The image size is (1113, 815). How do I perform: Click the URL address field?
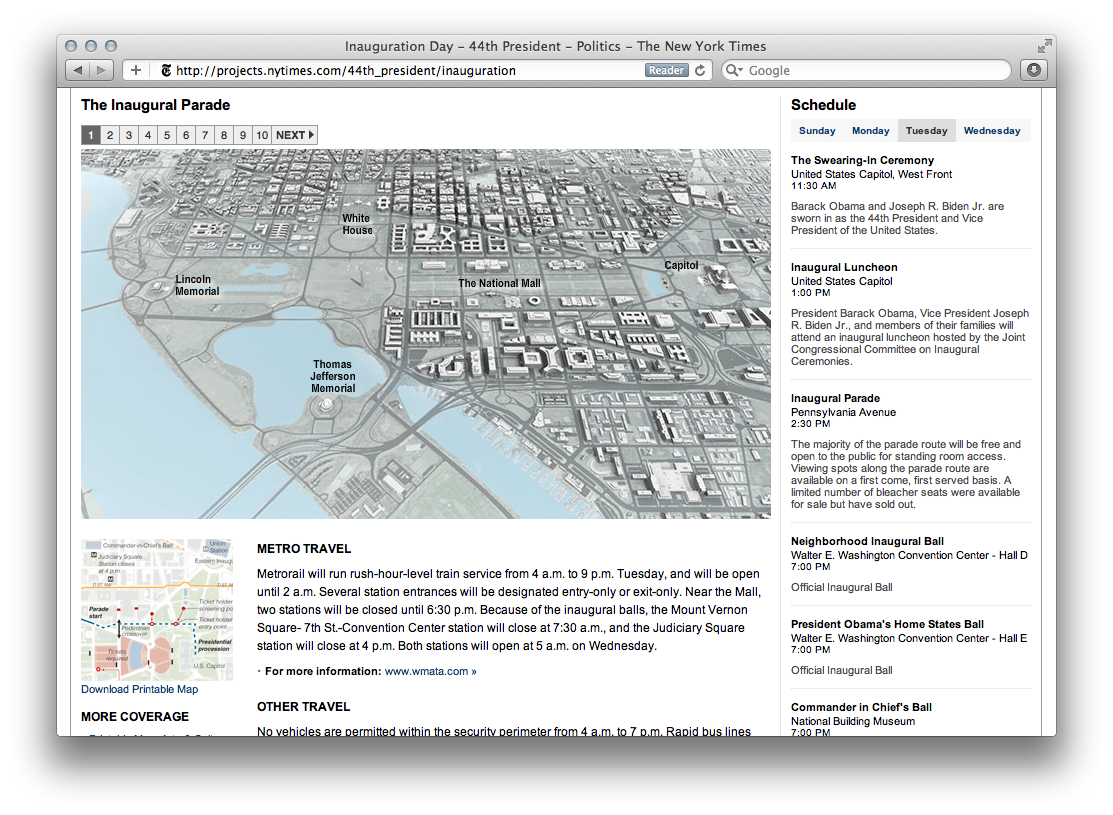click(x=400, y=70)
